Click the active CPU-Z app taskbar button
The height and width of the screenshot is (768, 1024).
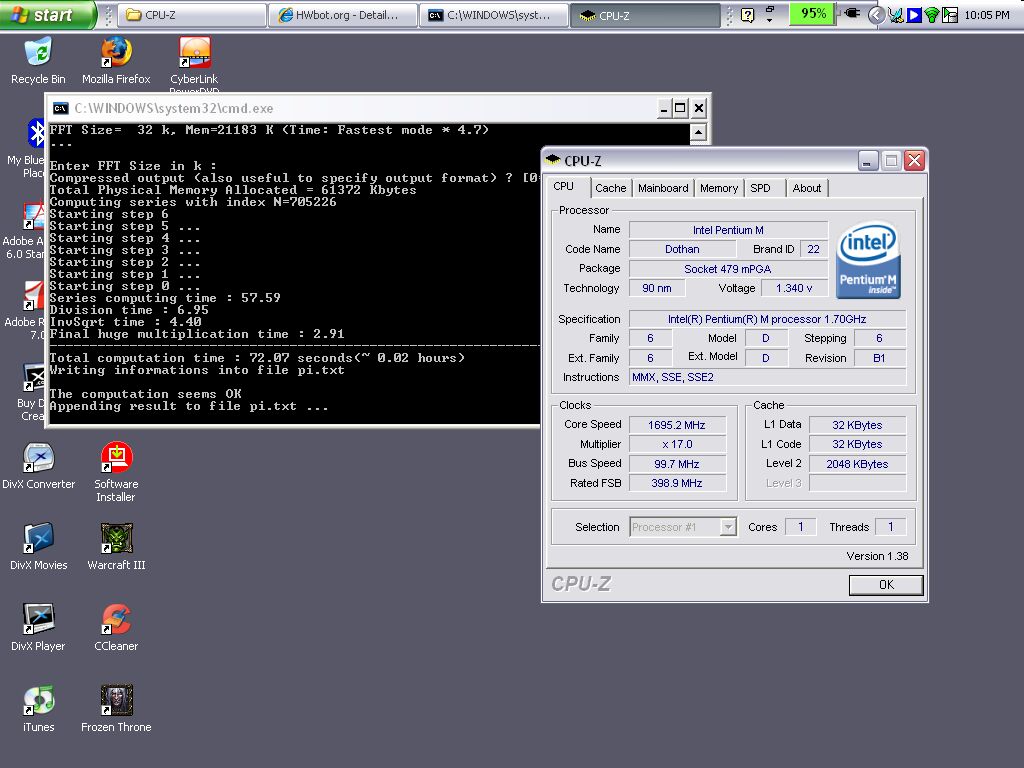click(645, 15)
